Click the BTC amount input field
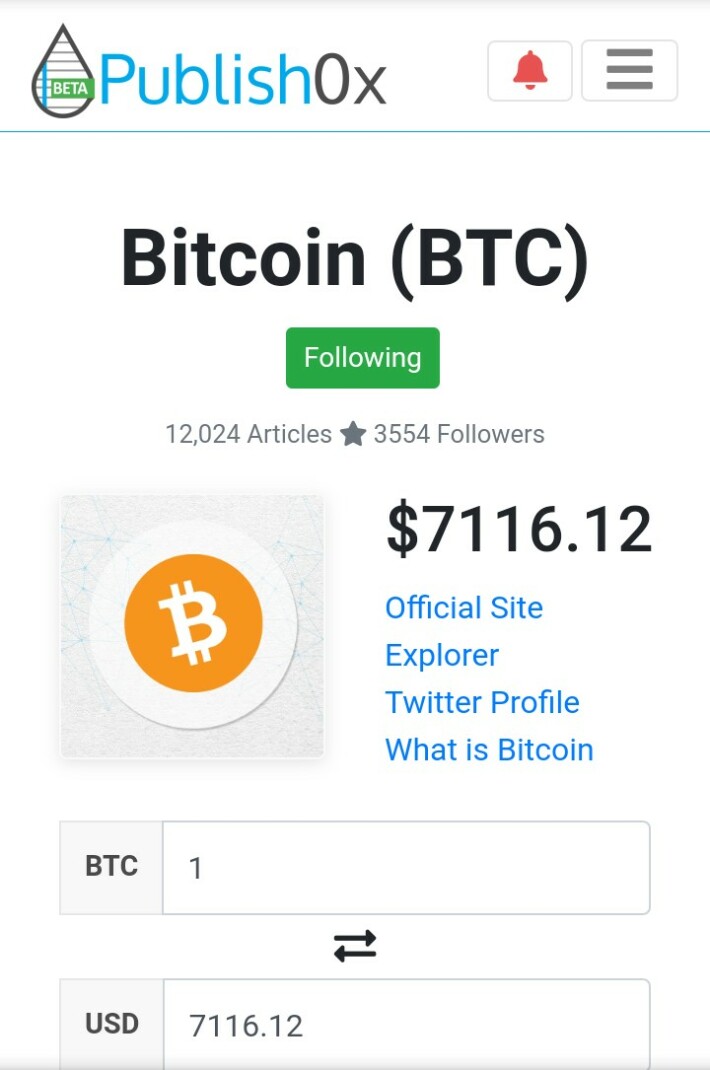This screenshot has height=1070, width=710. [406, 867]
